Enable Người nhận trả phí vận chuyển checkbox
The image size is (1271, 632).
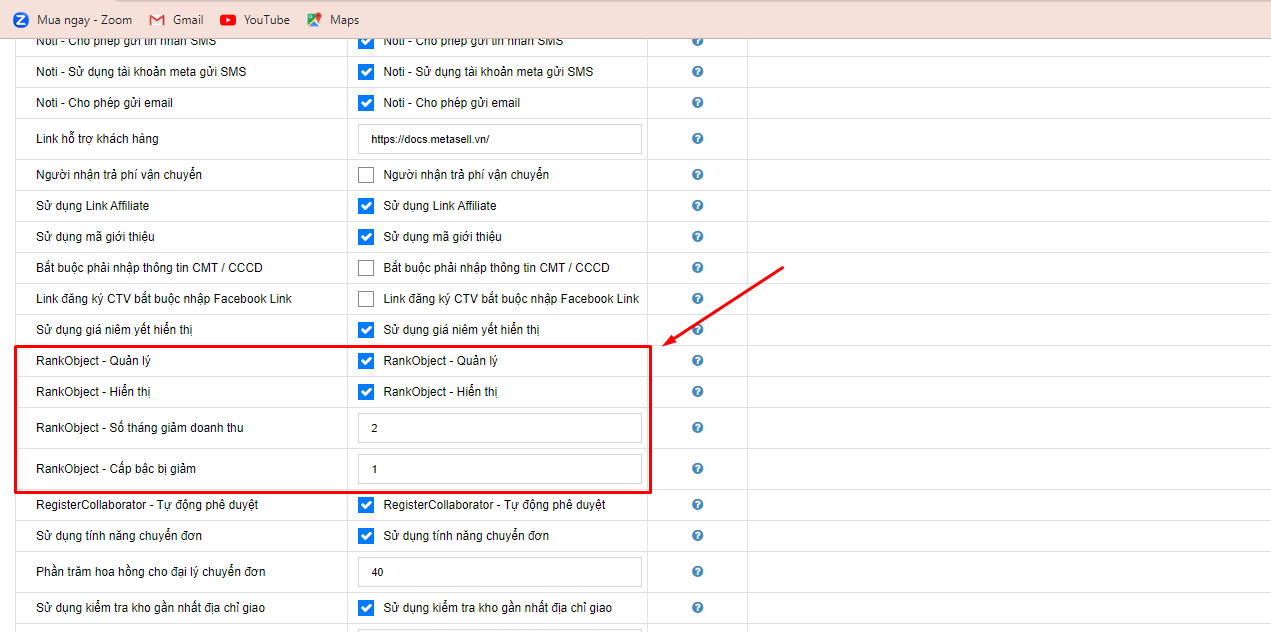366,175
